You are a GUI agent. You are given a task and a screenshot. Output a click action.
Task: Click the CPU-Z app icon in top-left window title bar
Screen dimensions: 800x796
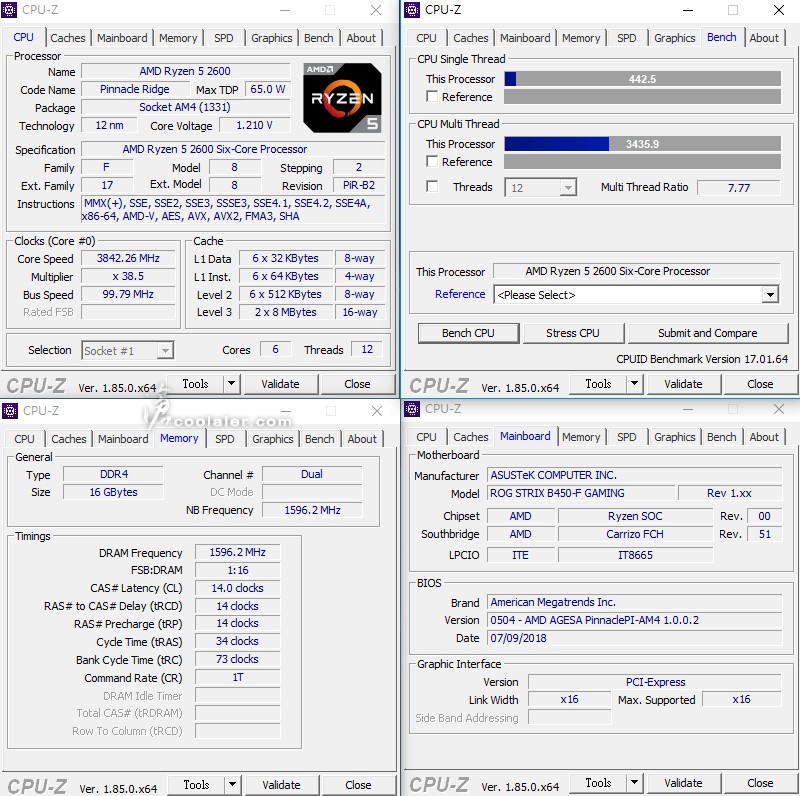pos(11,10)
